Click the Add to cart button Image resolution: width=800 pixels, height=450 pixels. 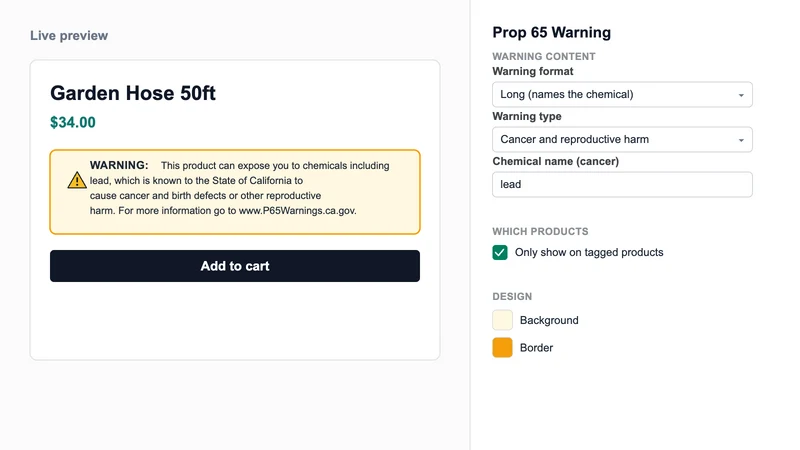point(235,266)
